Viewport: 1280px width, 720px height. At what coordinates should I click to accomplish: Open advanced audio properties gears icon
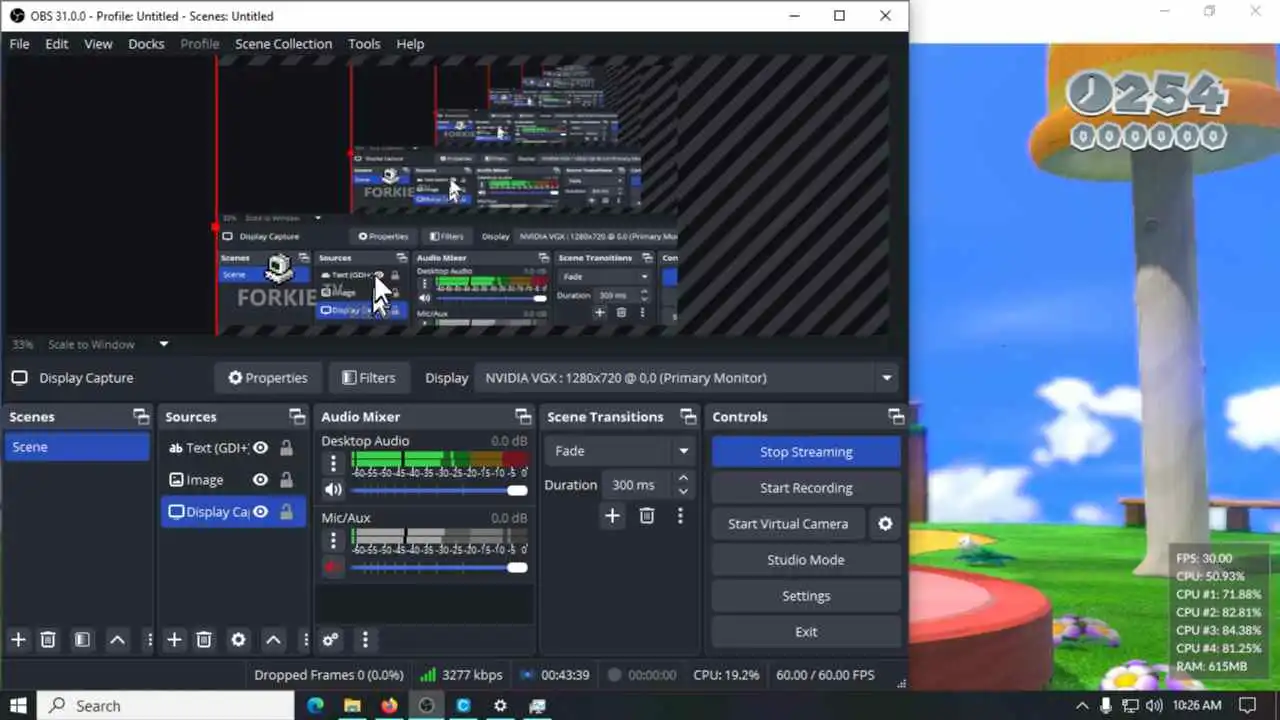(330, 640)
